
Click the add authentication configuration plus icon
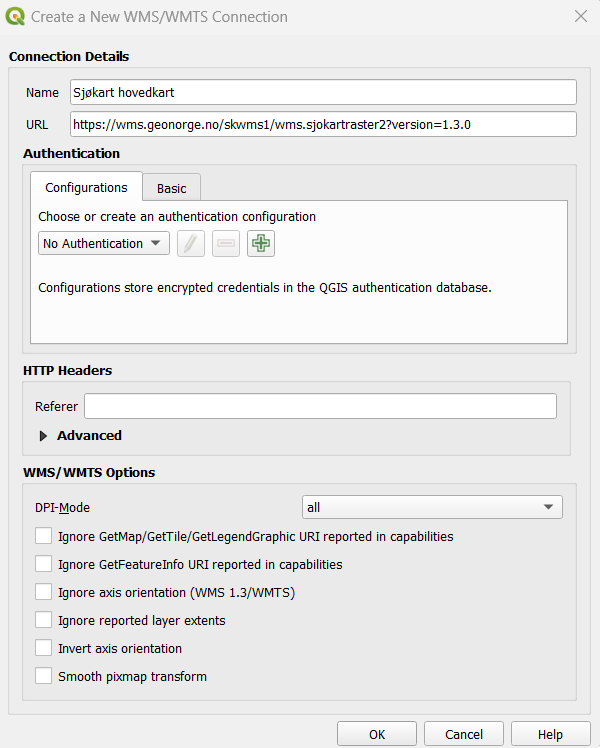pyautogui.click(x=261, y=243)
